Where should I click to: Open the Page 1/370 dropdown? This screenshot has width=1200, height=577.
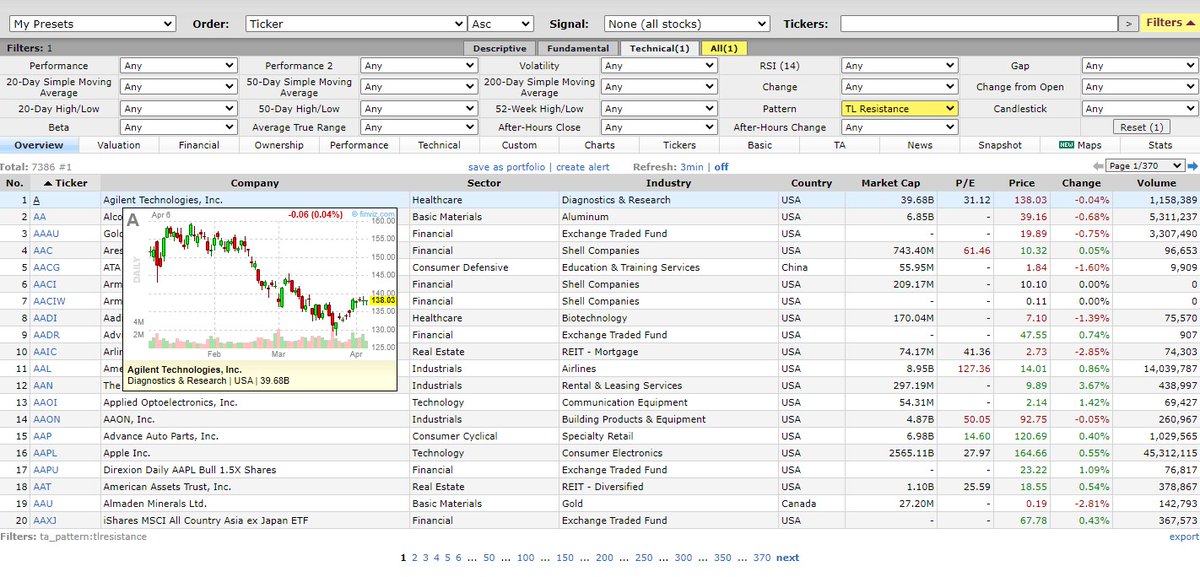click(x=1144, y=166)
